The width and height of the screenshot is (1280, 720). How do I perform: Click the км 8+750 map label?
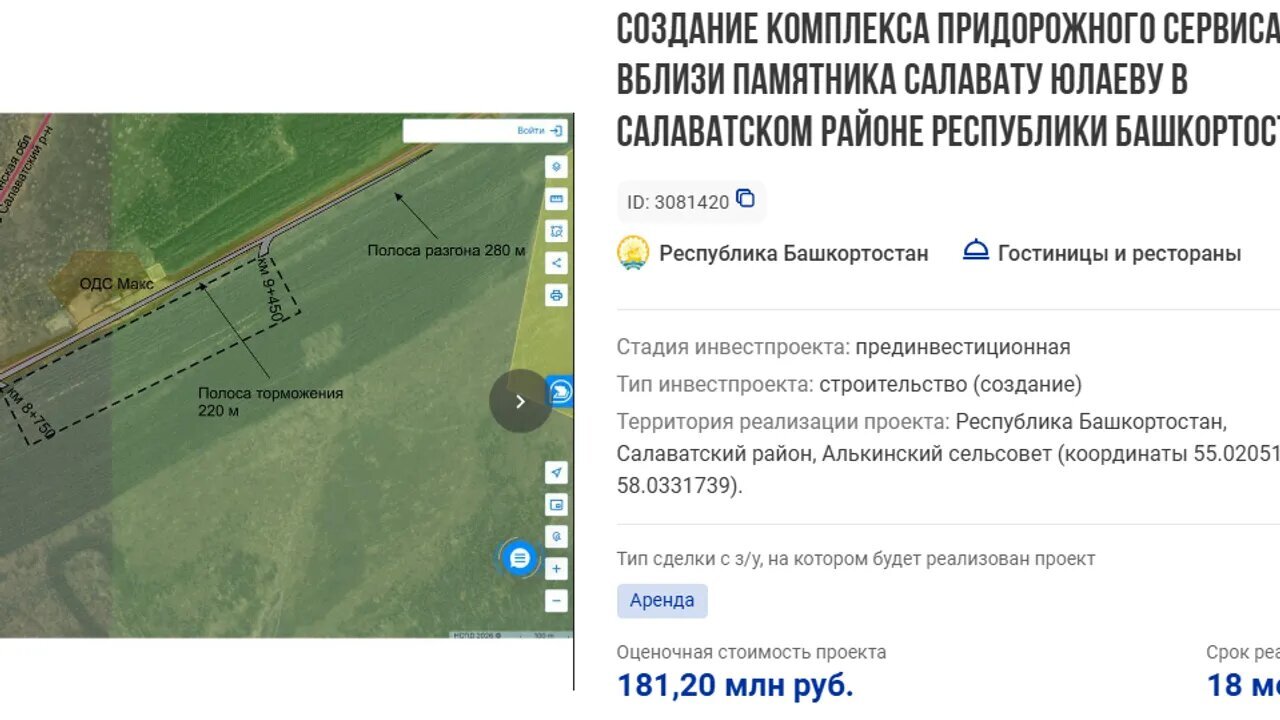(x=30, y=412)
